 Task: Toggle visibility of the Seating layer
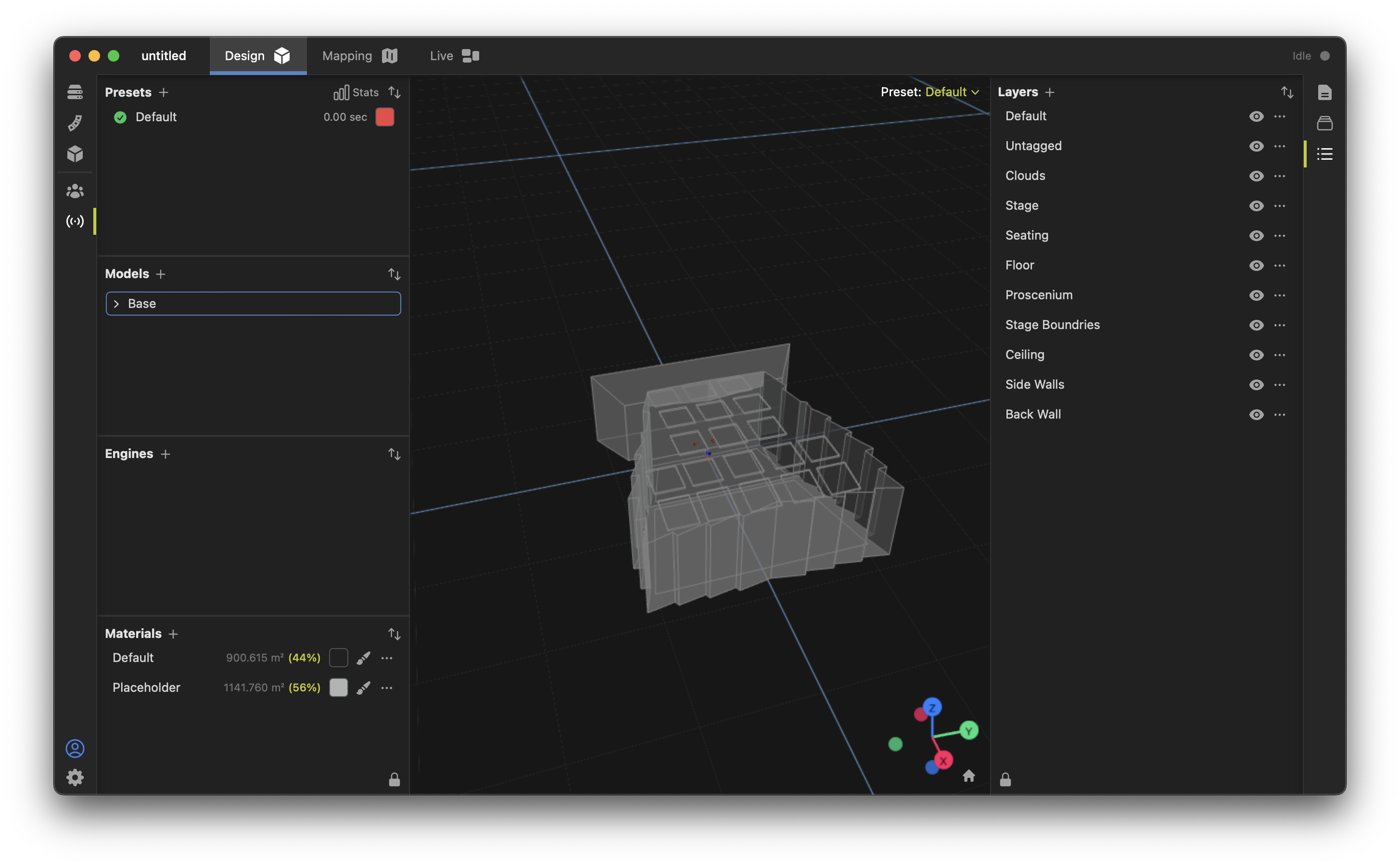[1256, 235]
